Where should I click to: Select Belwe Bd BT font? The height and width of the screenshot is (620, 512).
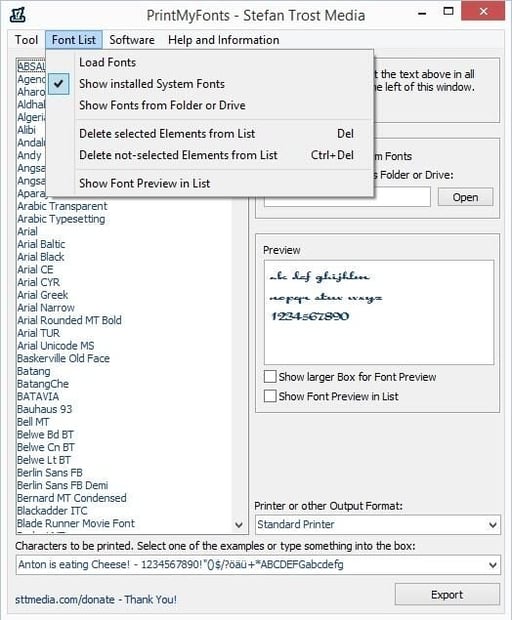pos(45,434)
